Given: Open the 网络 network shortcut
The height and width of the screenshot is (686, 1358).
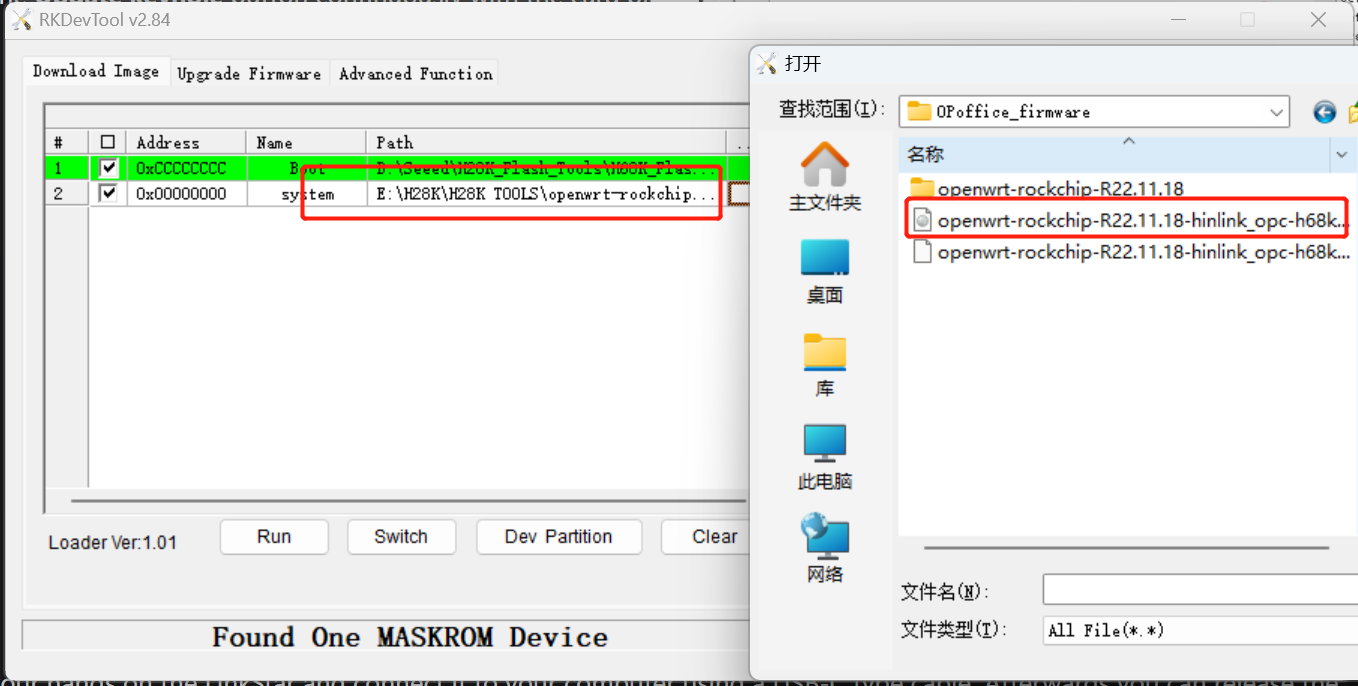Looking at the screenshot, I should click(824, 548).
